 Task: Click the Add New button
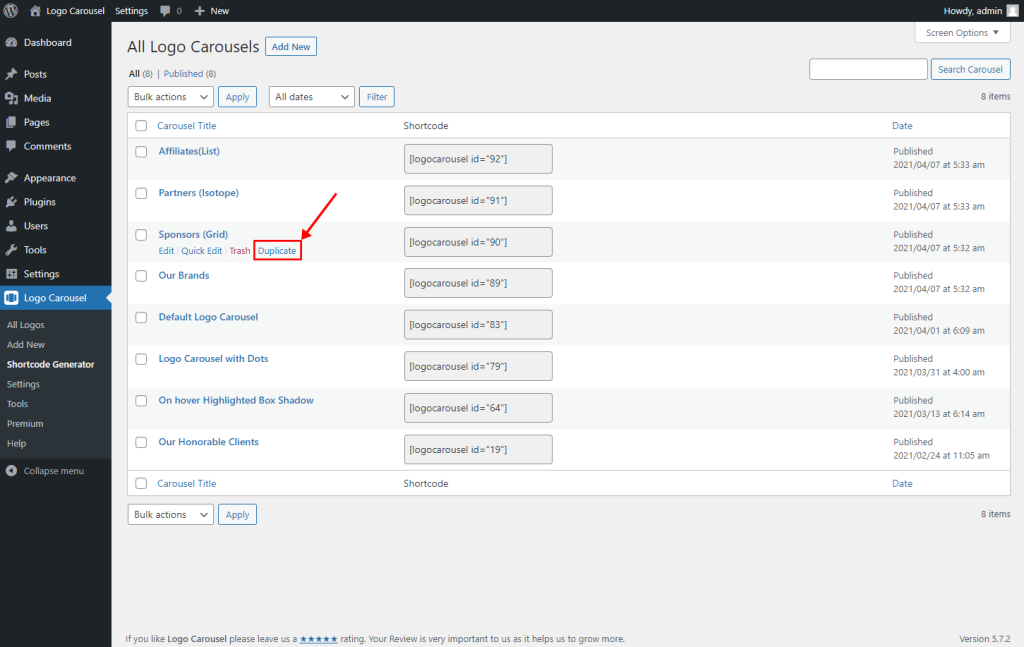click(290, 46)
